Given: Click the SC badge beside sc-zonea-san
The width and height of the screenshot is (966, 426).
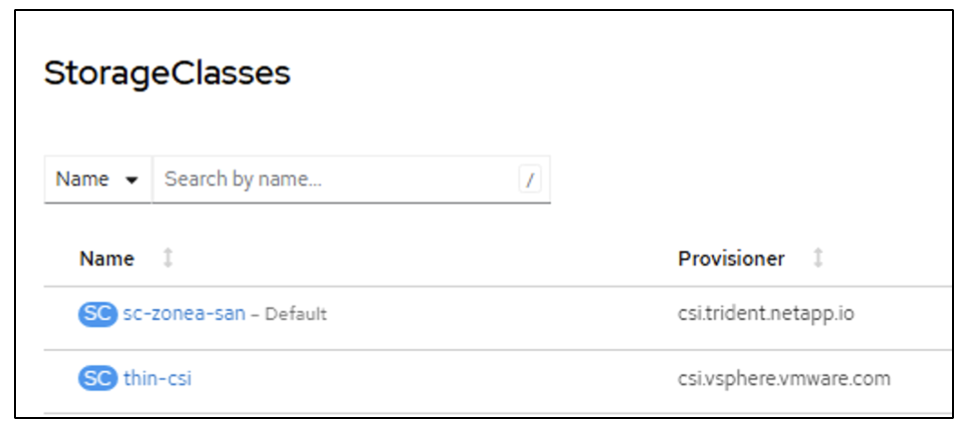Looking at the screenshot, I should coord(98,314).
